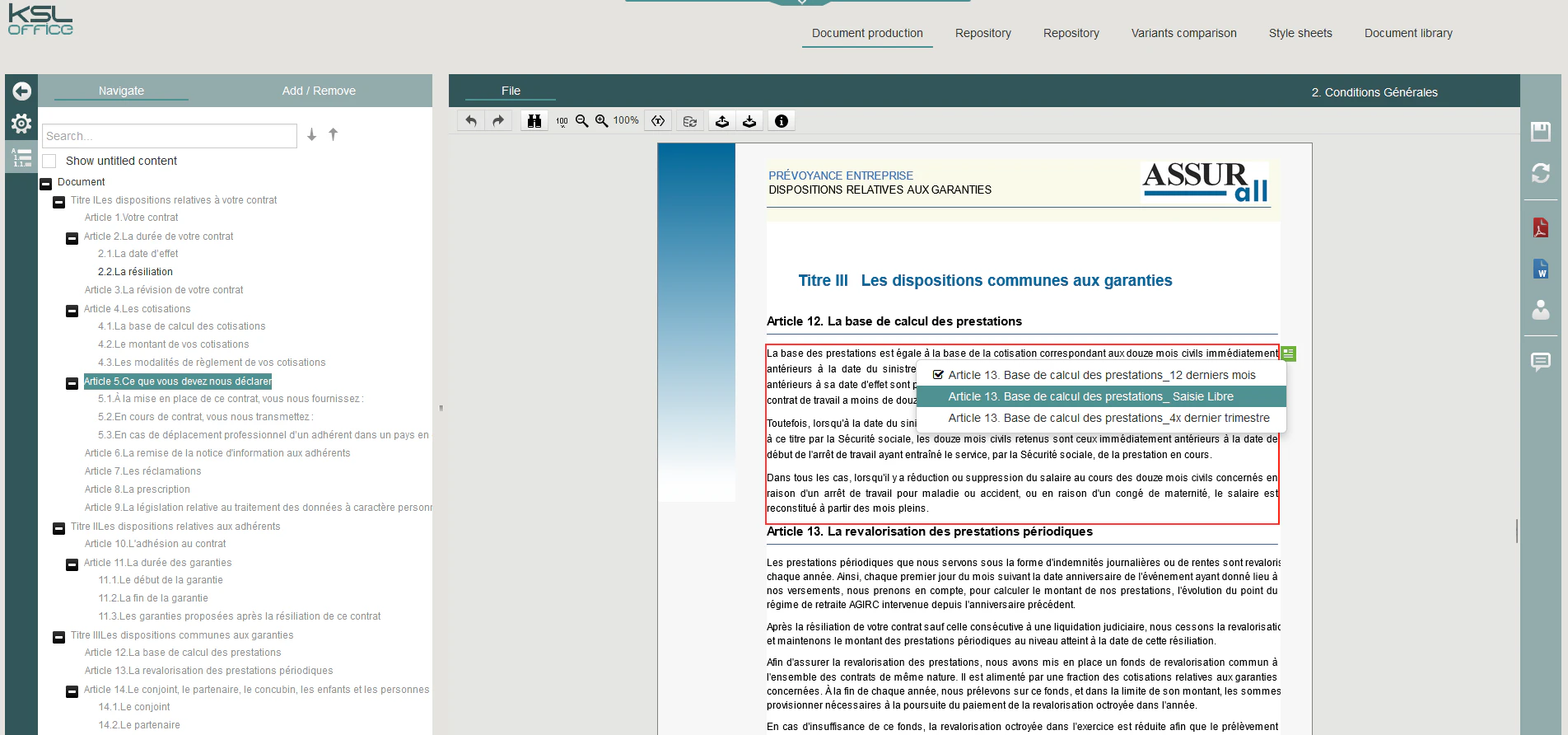Viewport: 1568px width, 735px height.
Task: Export document as PDF
Action: 1540,227
